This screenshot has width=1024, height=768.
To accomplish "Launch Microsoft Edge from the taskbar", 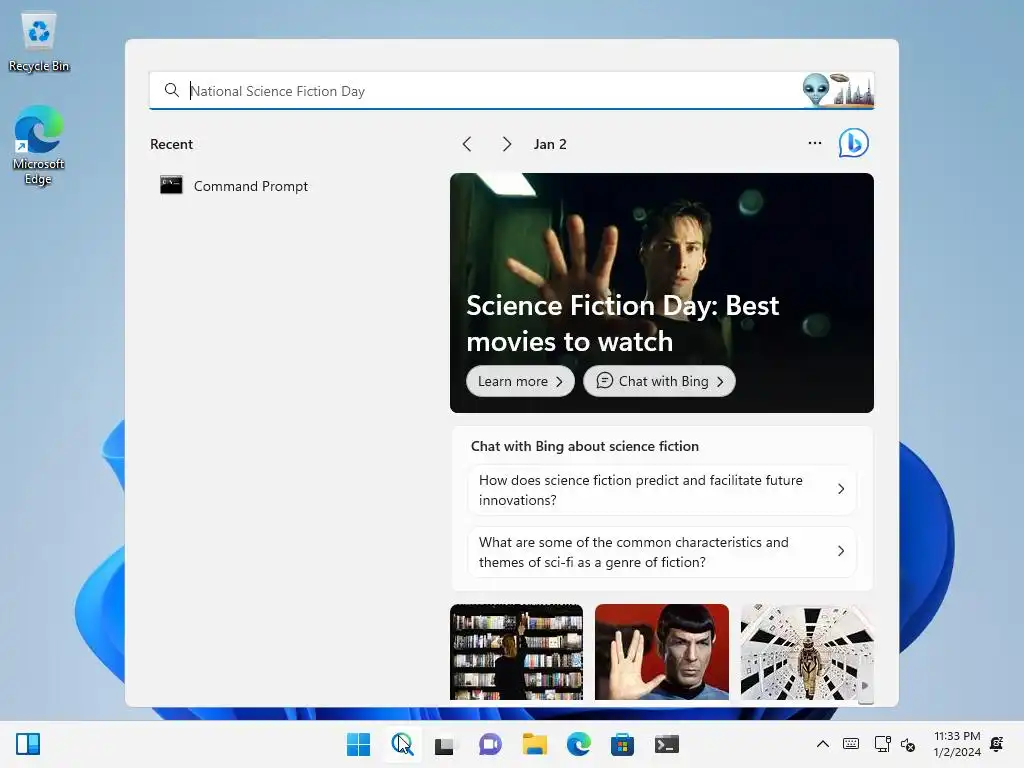I will click(578, 744).
